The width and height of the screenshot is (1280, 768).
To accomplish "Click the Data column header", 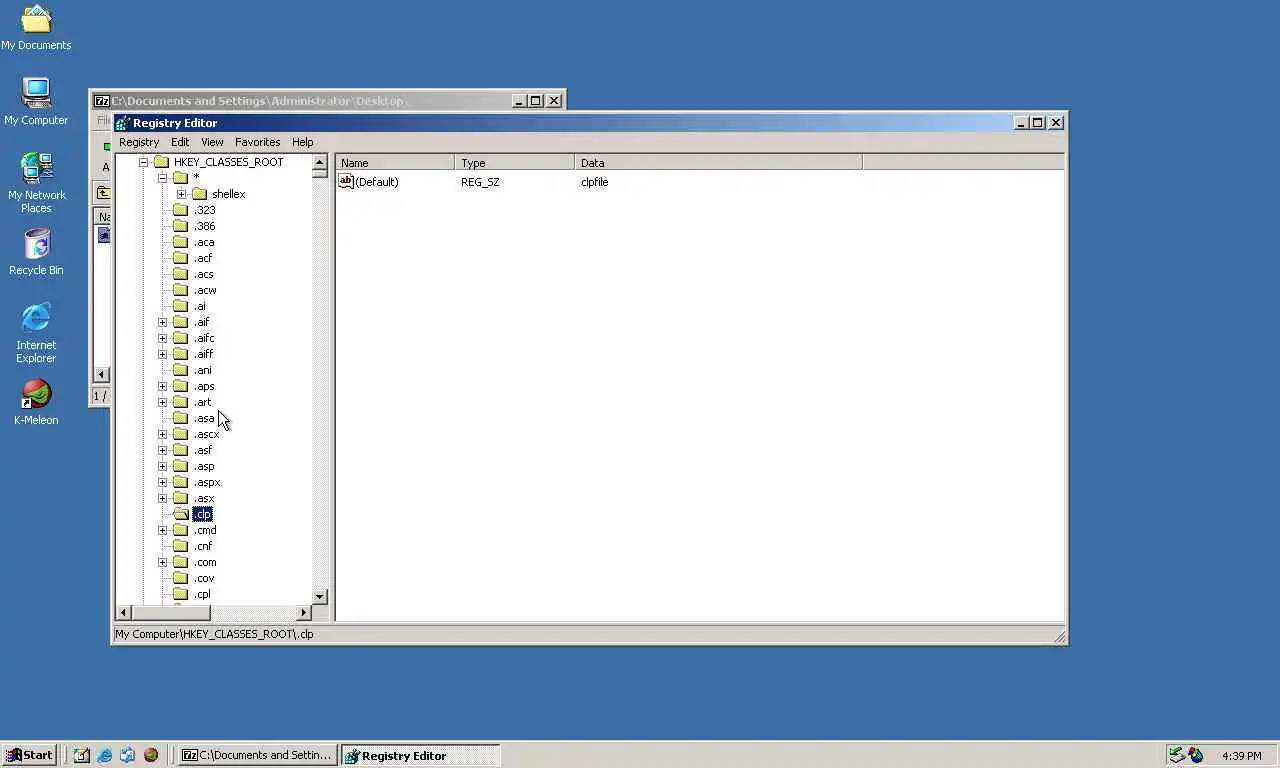I will pyautogui.click(x=718, y=162).
